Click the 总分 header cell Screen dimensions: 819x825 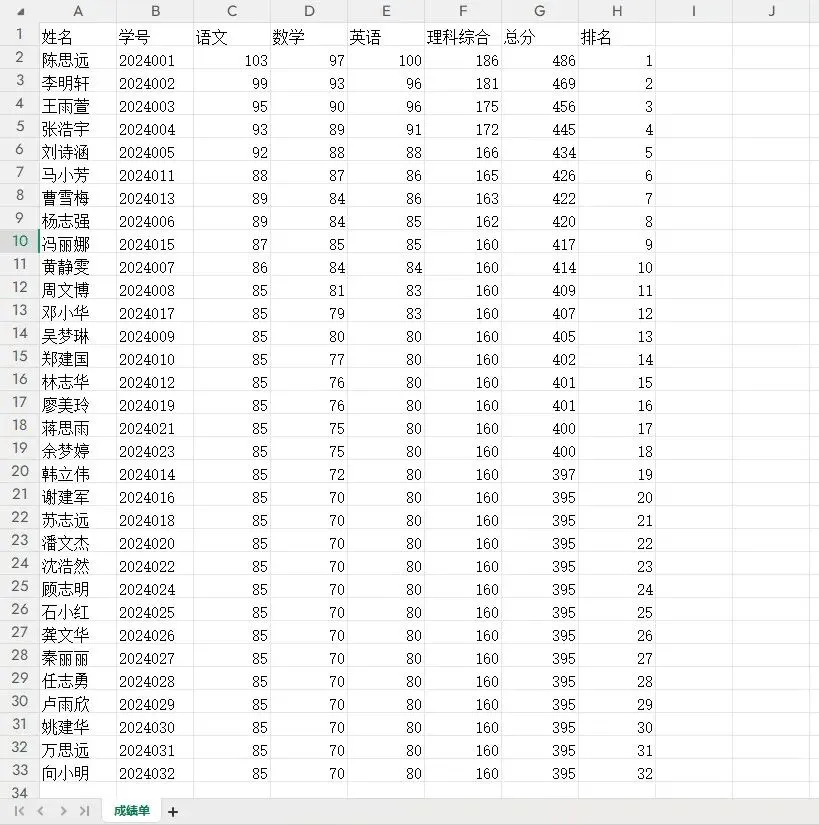[x=540, y=36]
